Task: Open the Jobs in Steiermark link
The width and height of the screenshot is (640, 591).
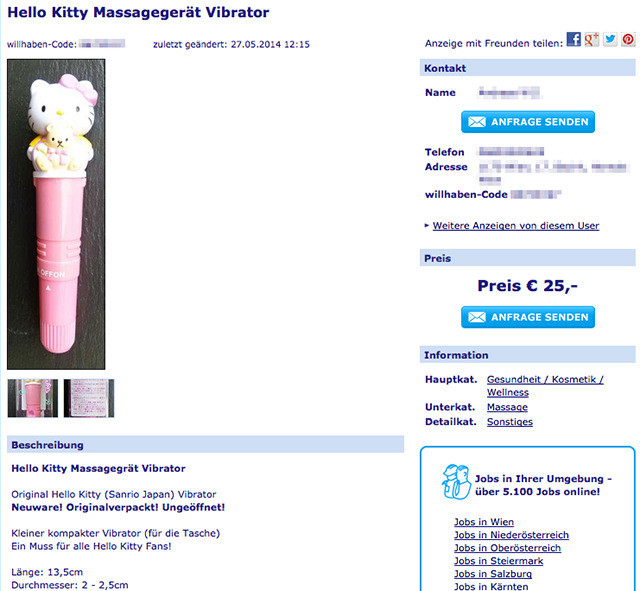Action: tap(499, 561)
